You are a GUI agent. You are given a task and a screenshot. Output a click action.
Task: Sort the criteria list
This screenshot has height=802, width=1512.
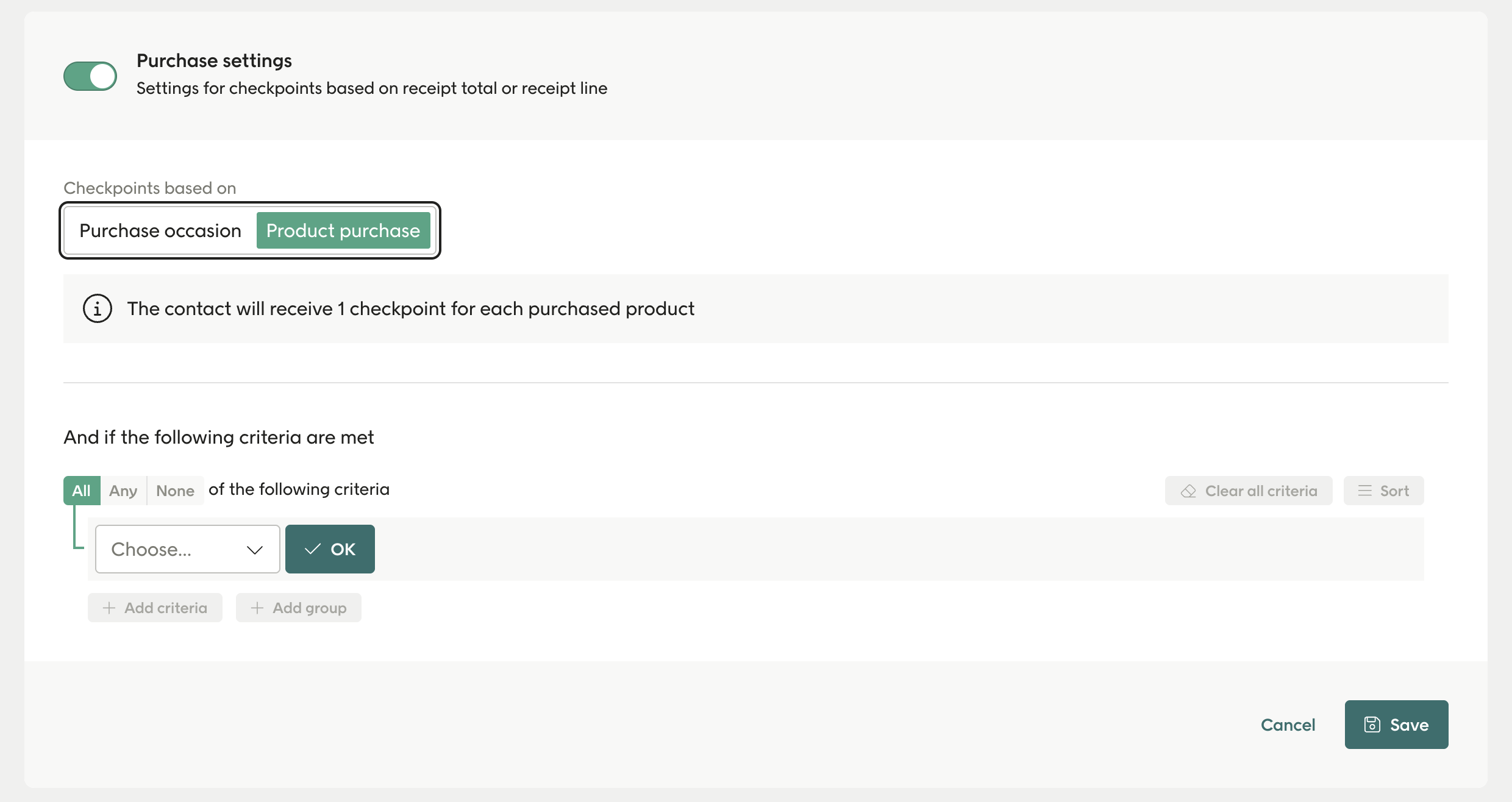(x=1382, y=491)
